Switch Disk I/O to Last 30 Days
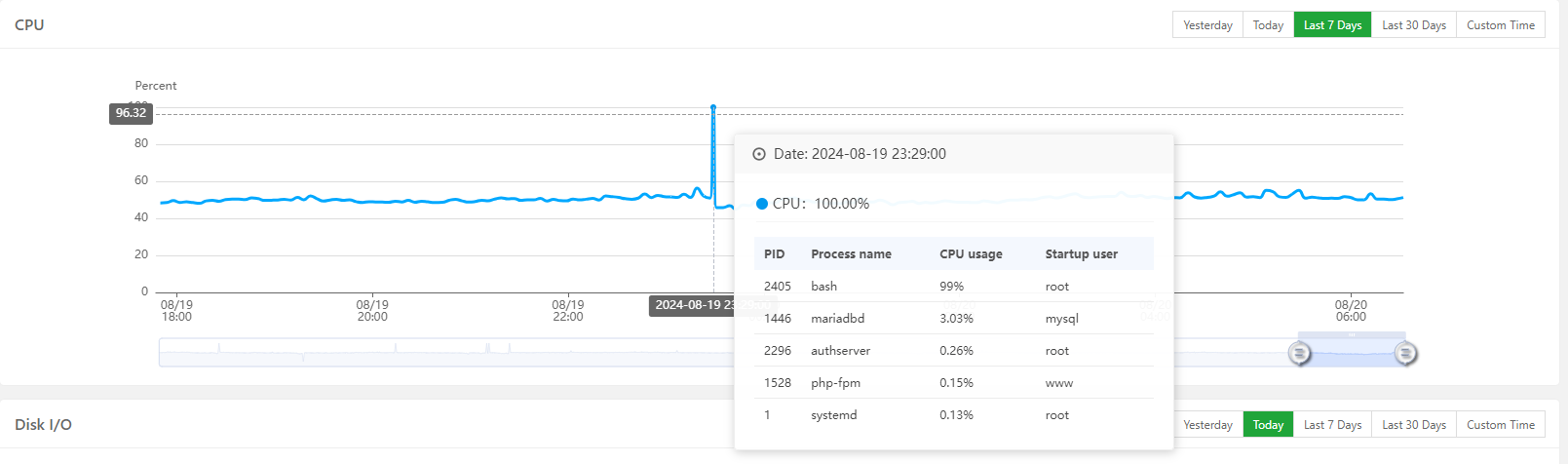The image size is (1568, 464). 1413,425
